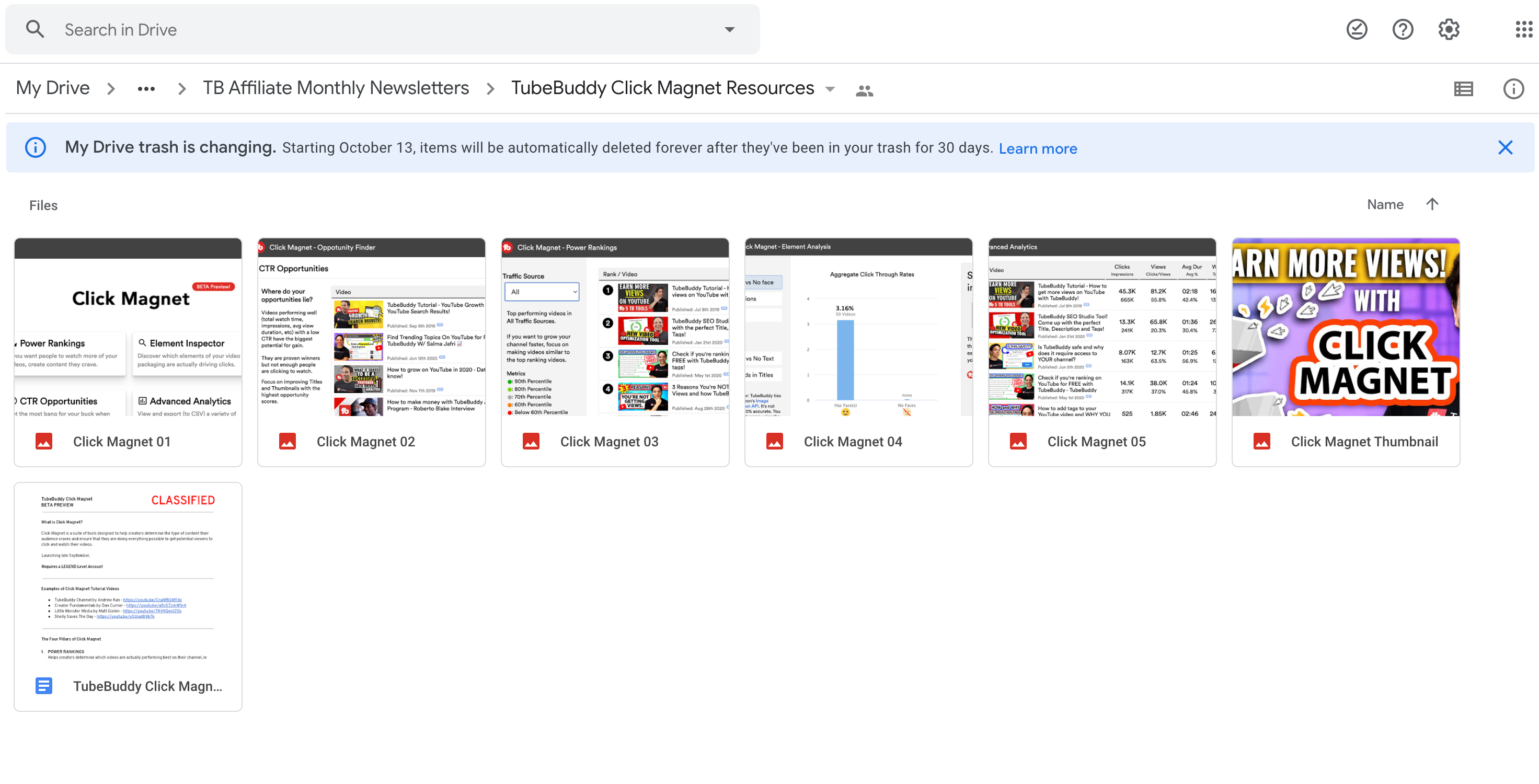This screenshot has width=1539, height=784.
Task: Click image icon beside Click Magnet Thumbnail
Action: (x=1262, y=442)
